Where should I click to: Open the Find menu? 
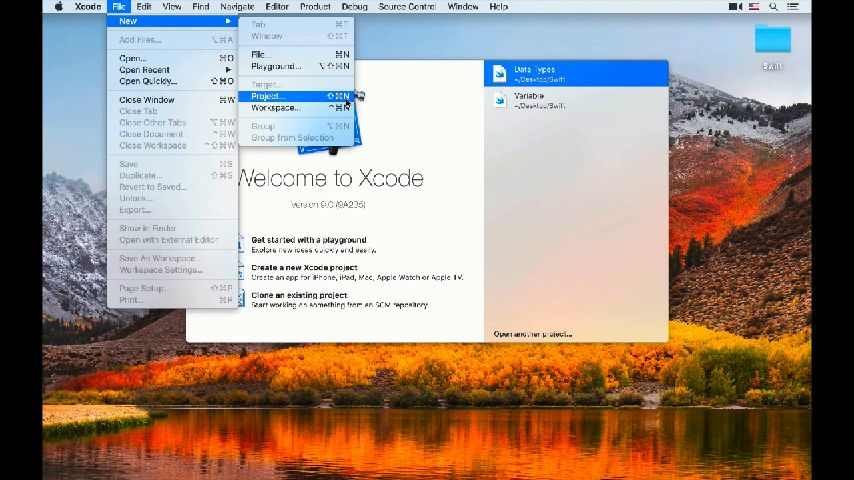pyautogui.click(x=200, y=7)
